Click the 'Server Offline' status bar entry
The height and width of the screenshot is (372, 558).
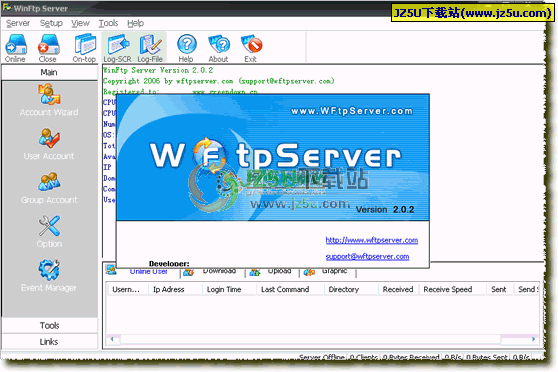(322, 356)
